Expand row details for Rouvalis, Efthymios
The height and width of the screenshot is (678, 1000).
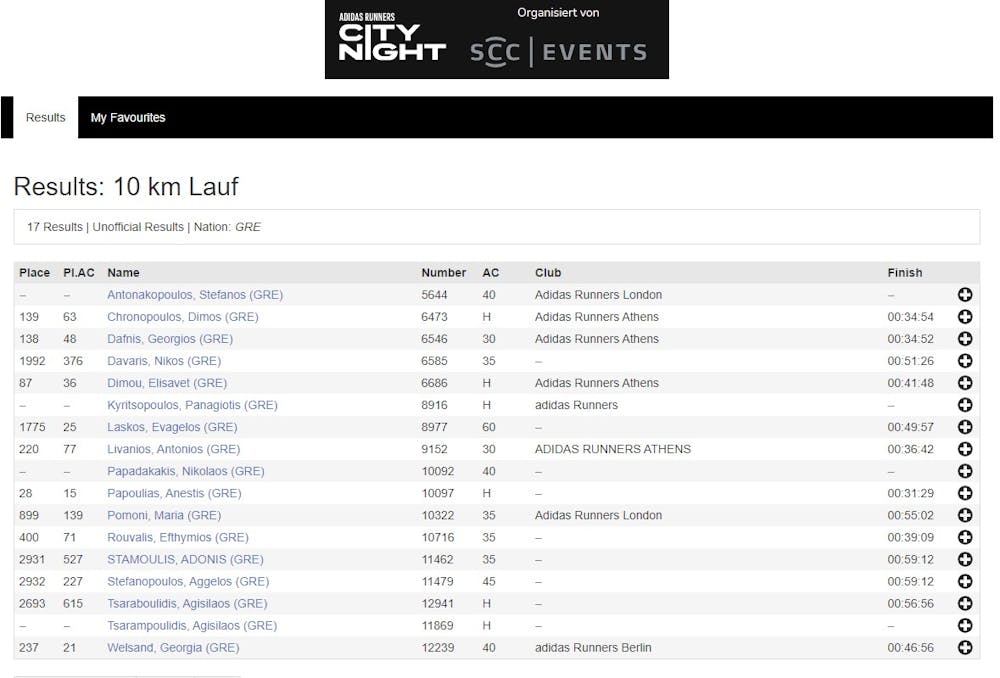pos(965,537)
